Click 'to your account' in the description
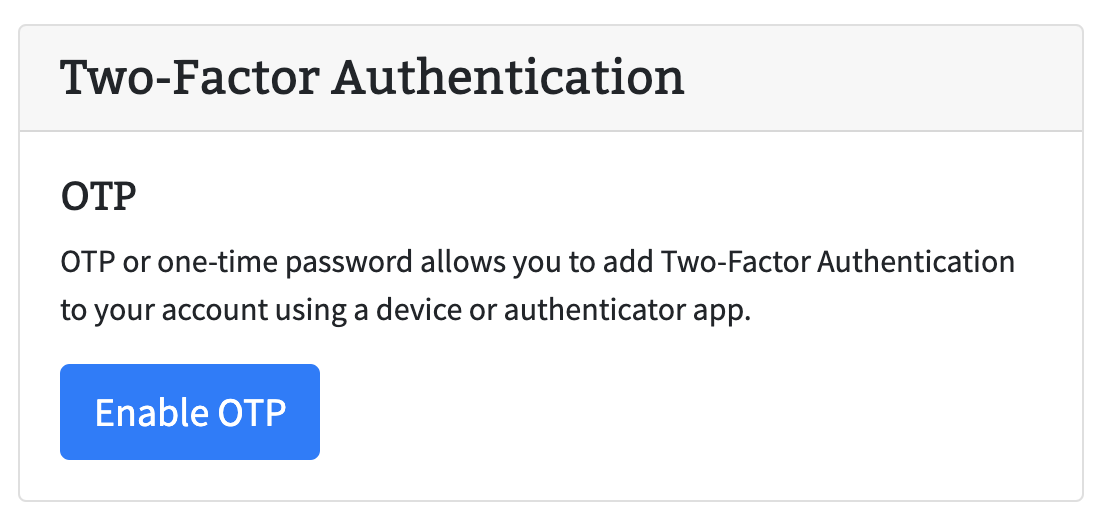The image size is (1096, 514). point(164,310)
